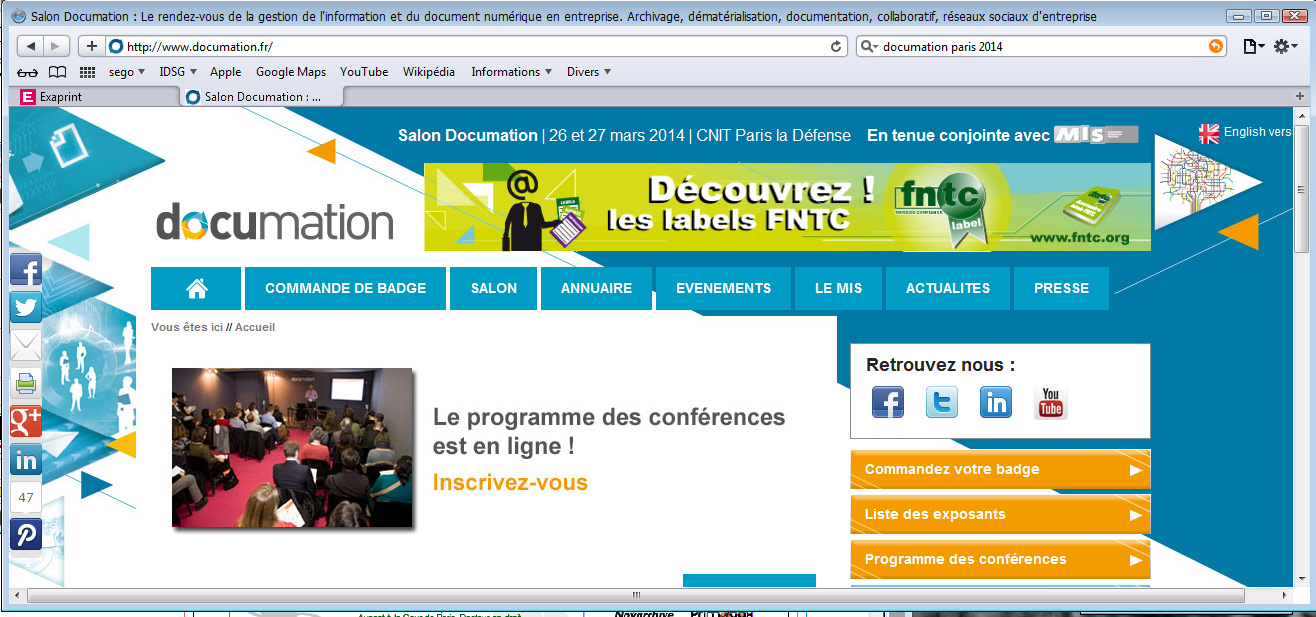Click the Accueil breadcrumb

[x=255, y=327]
